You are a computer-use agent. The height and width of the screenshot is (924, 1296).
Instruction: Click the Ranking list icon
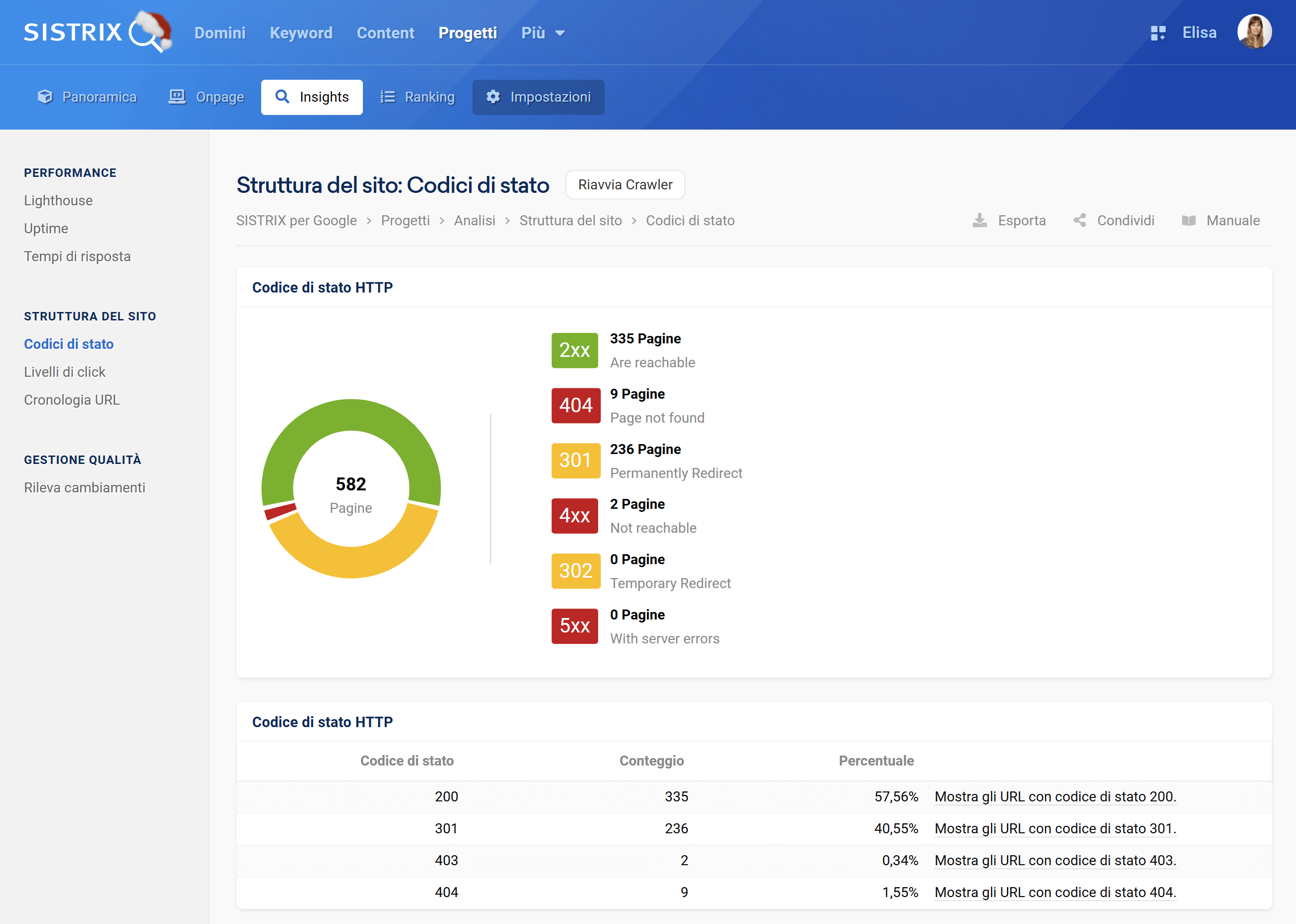pos(387,97)
